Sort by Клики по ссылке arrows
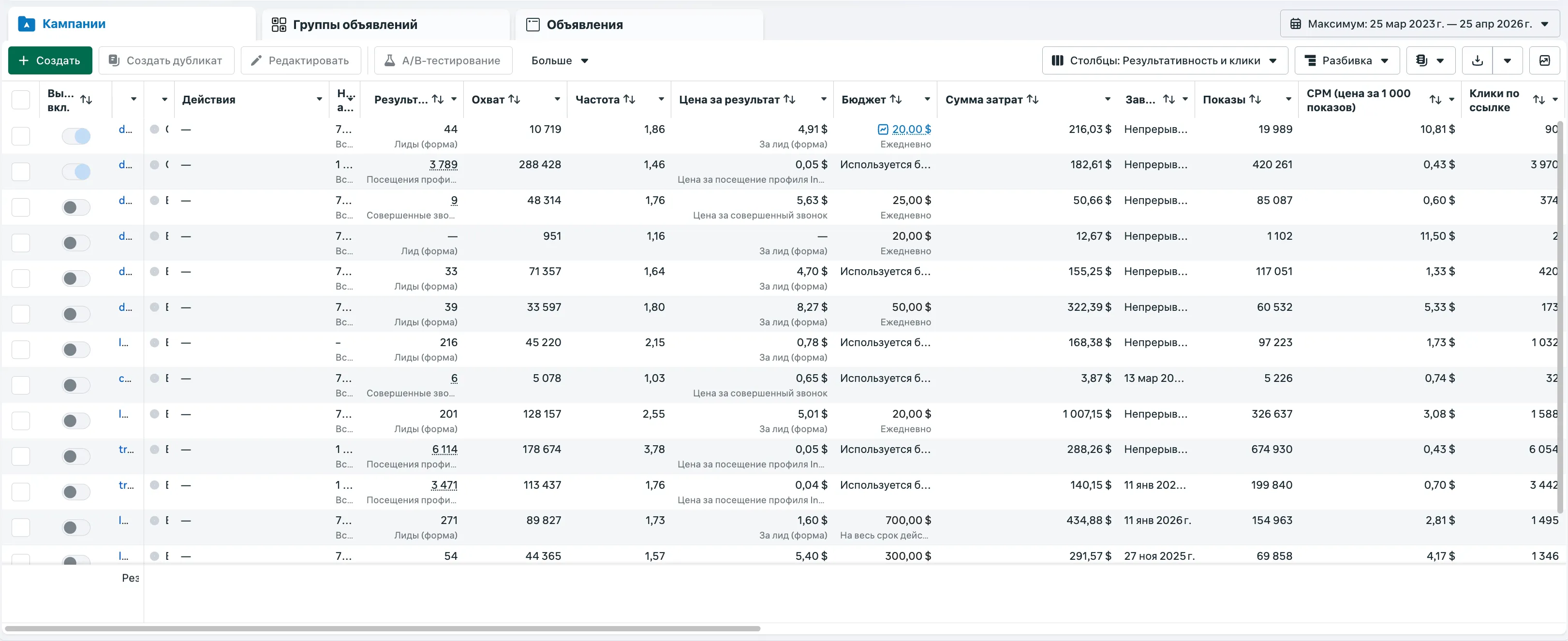Viewport: 1568px width, 641px height. 1539,100
